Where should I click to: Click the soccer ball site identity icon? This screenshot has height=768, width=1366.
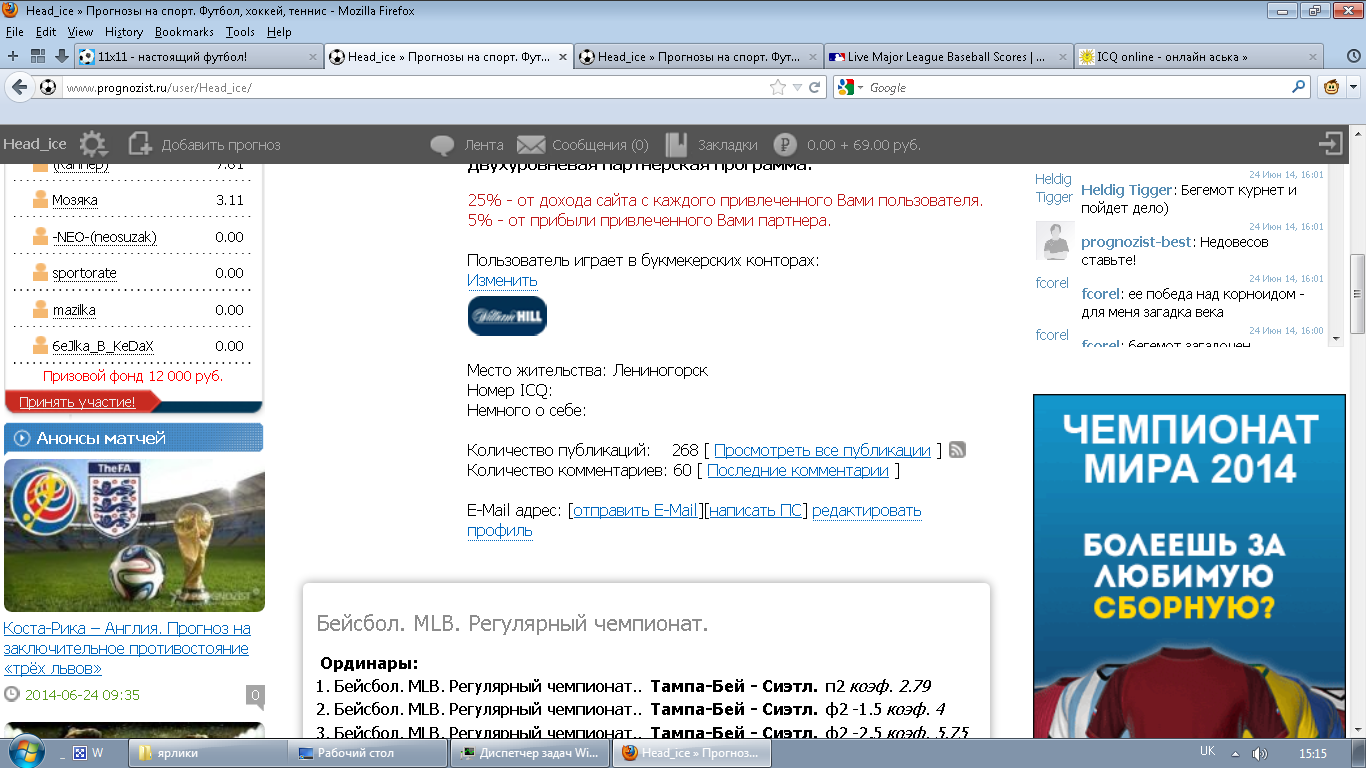click(x=47, y=87)
